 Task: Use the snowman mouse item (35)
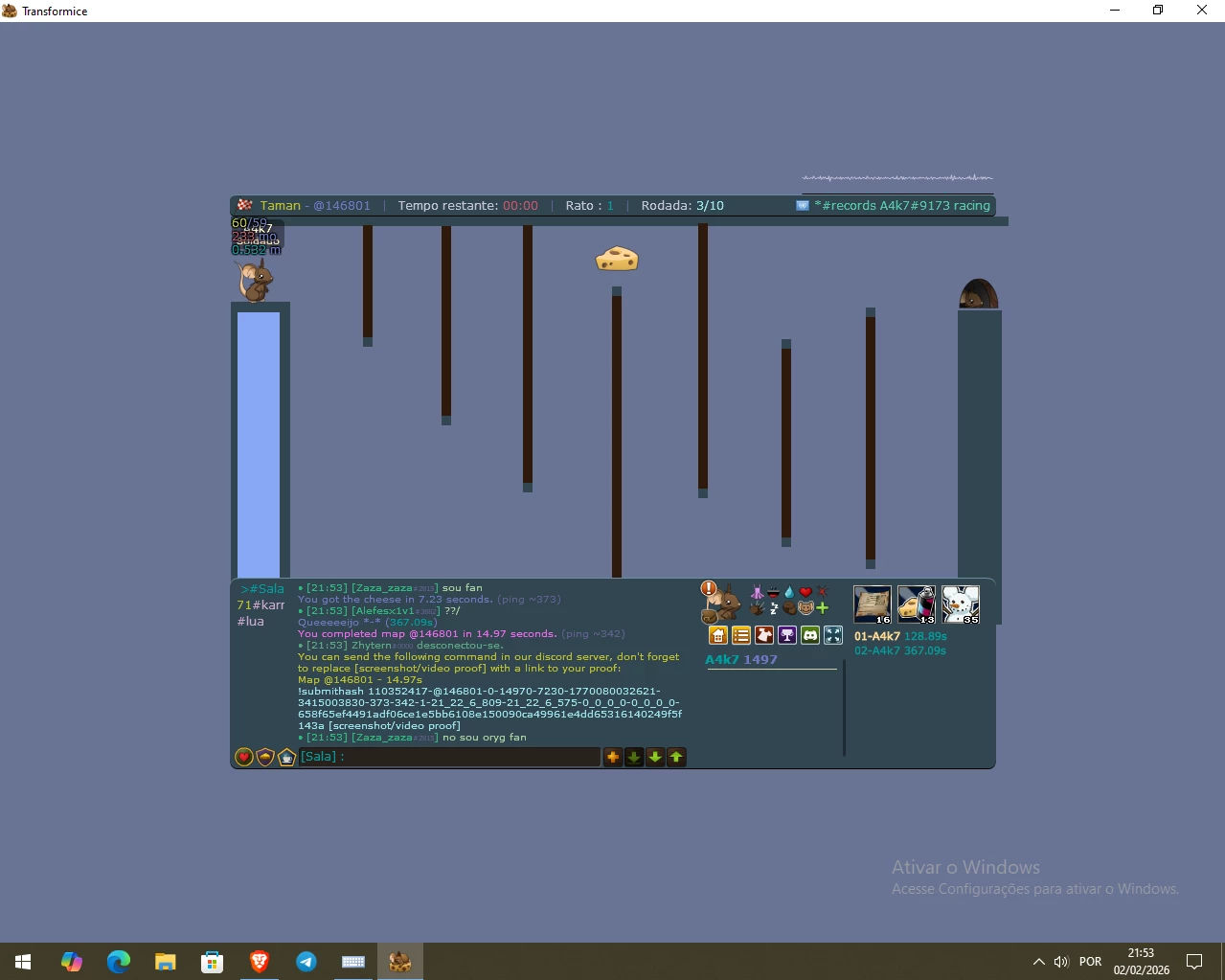tap(961, 604)
